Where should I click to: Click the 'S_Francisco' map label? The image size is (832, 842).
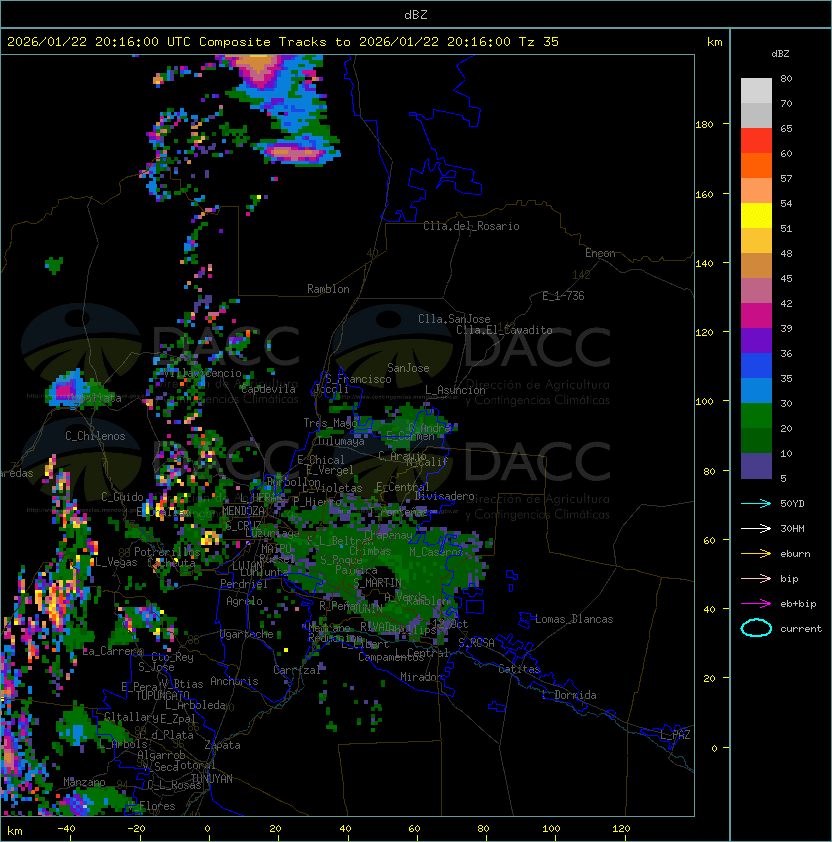[x=358, y=379]
